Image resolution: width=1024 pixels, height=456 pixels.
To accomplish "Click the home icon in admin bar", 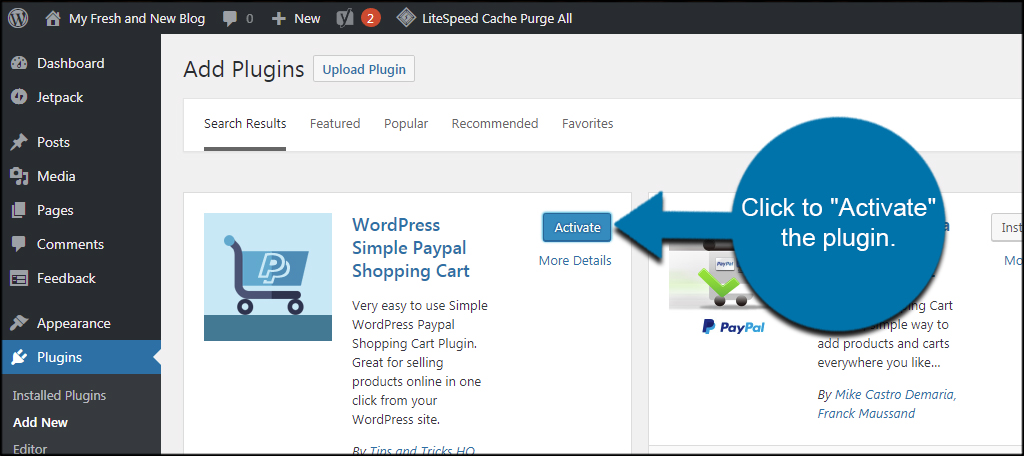I will (x=53, y=18).
